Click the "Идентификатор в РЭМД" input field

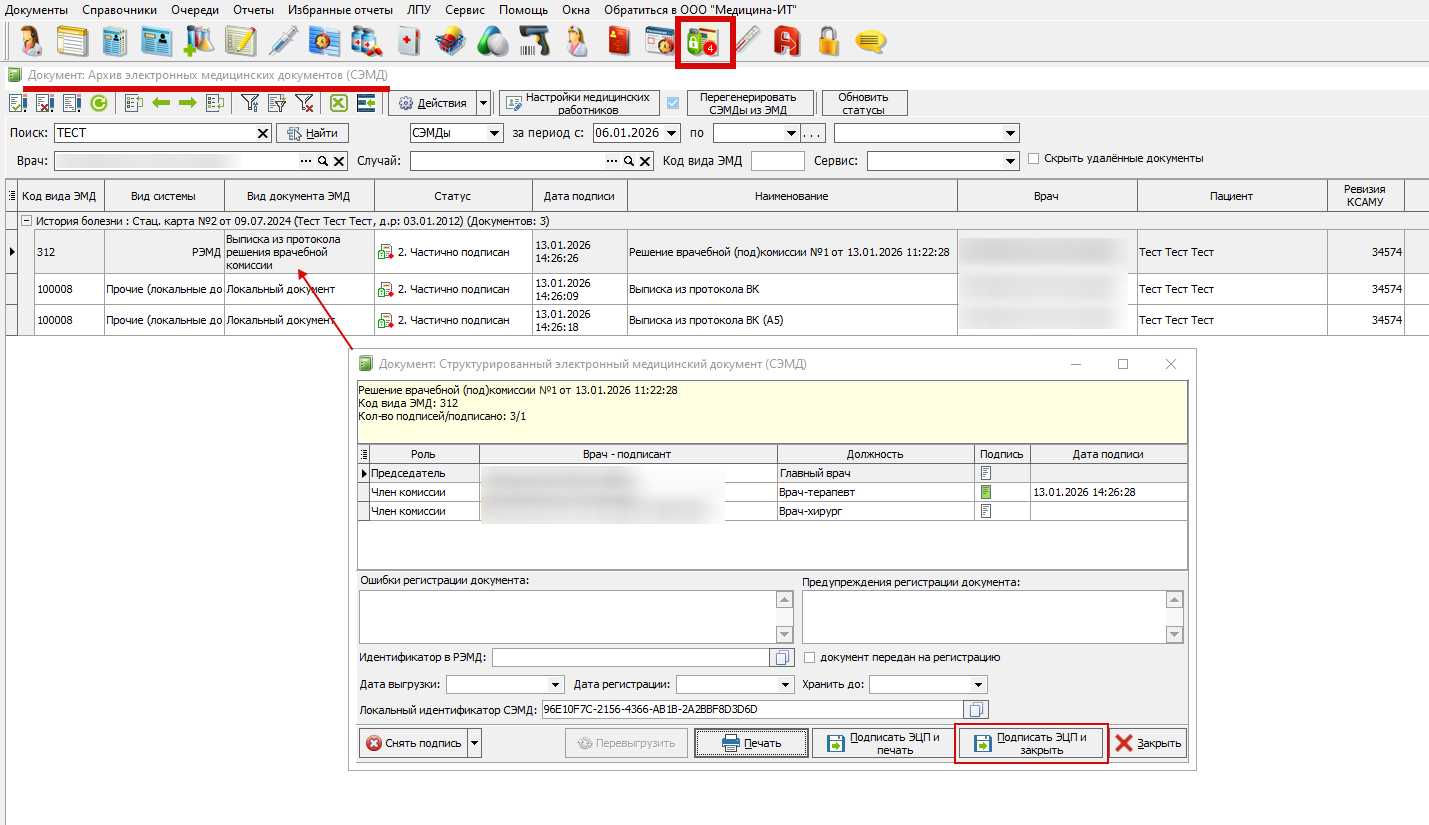click(630, 658)
